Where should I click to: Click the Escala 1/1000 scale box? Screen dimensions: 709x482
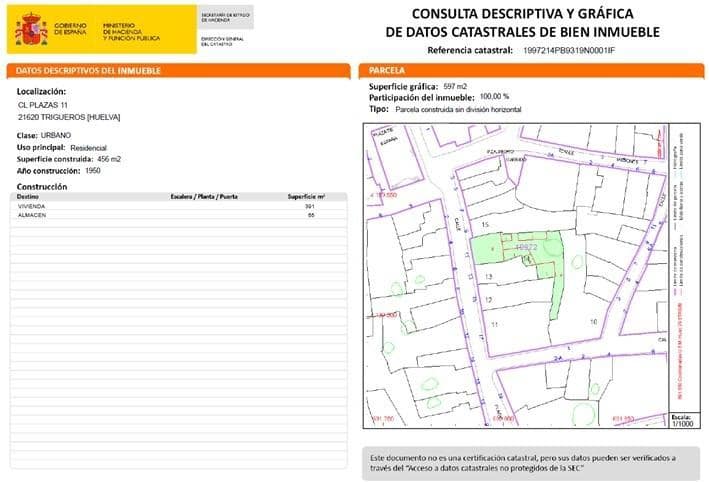683,420
